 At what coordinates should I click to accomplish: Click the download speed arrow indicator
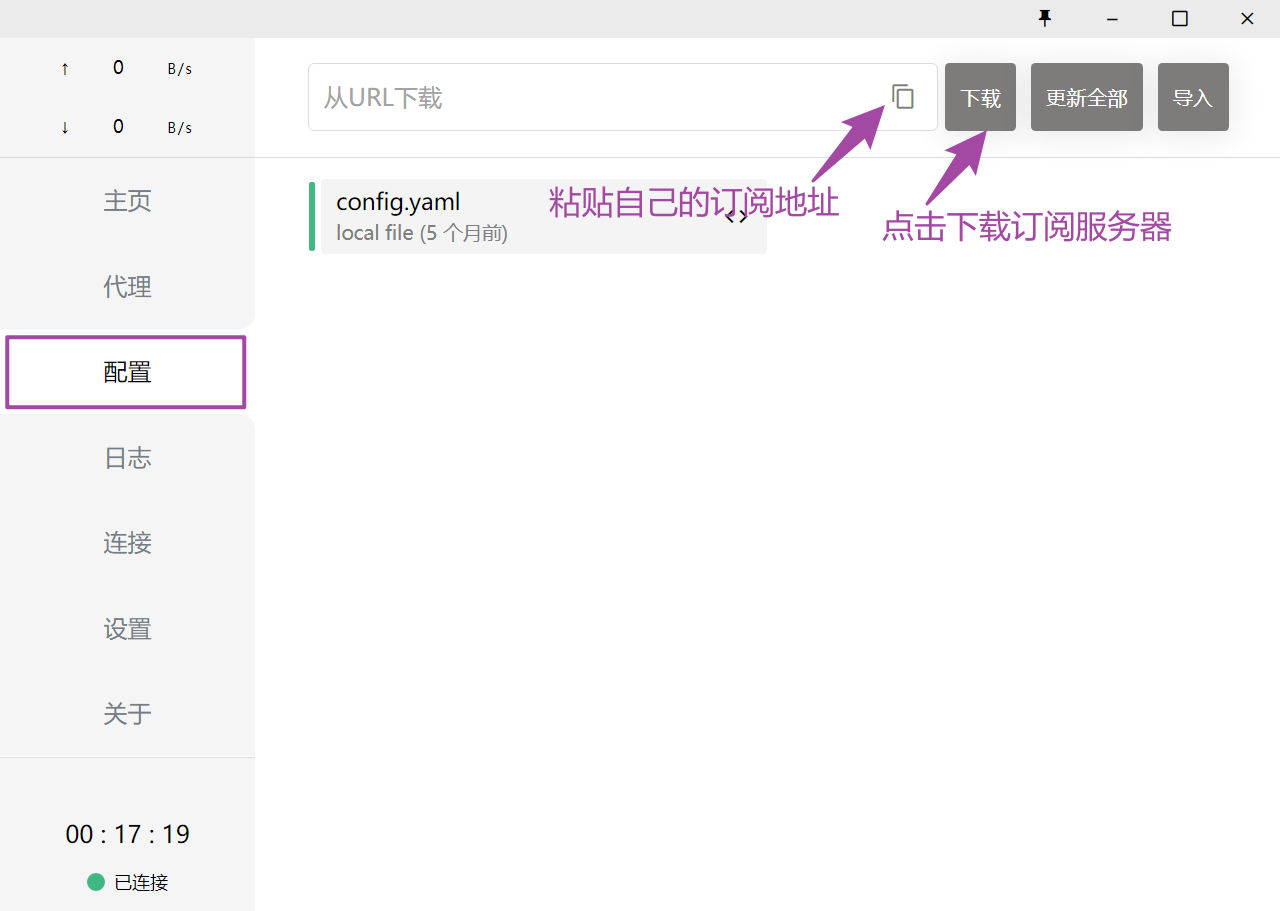coord(65,128)
